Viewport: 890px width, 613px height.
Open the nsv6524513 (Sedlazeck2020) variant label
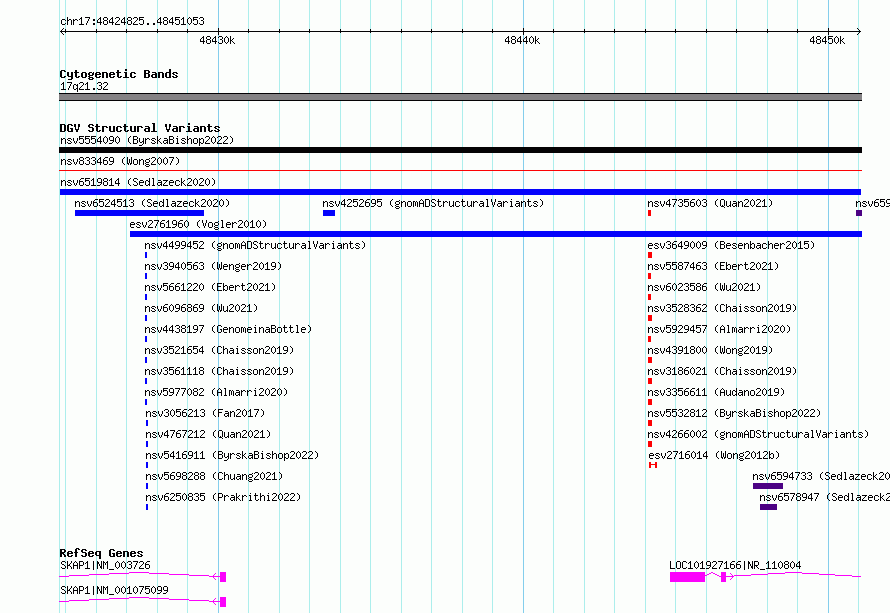(x=152, y=203)
